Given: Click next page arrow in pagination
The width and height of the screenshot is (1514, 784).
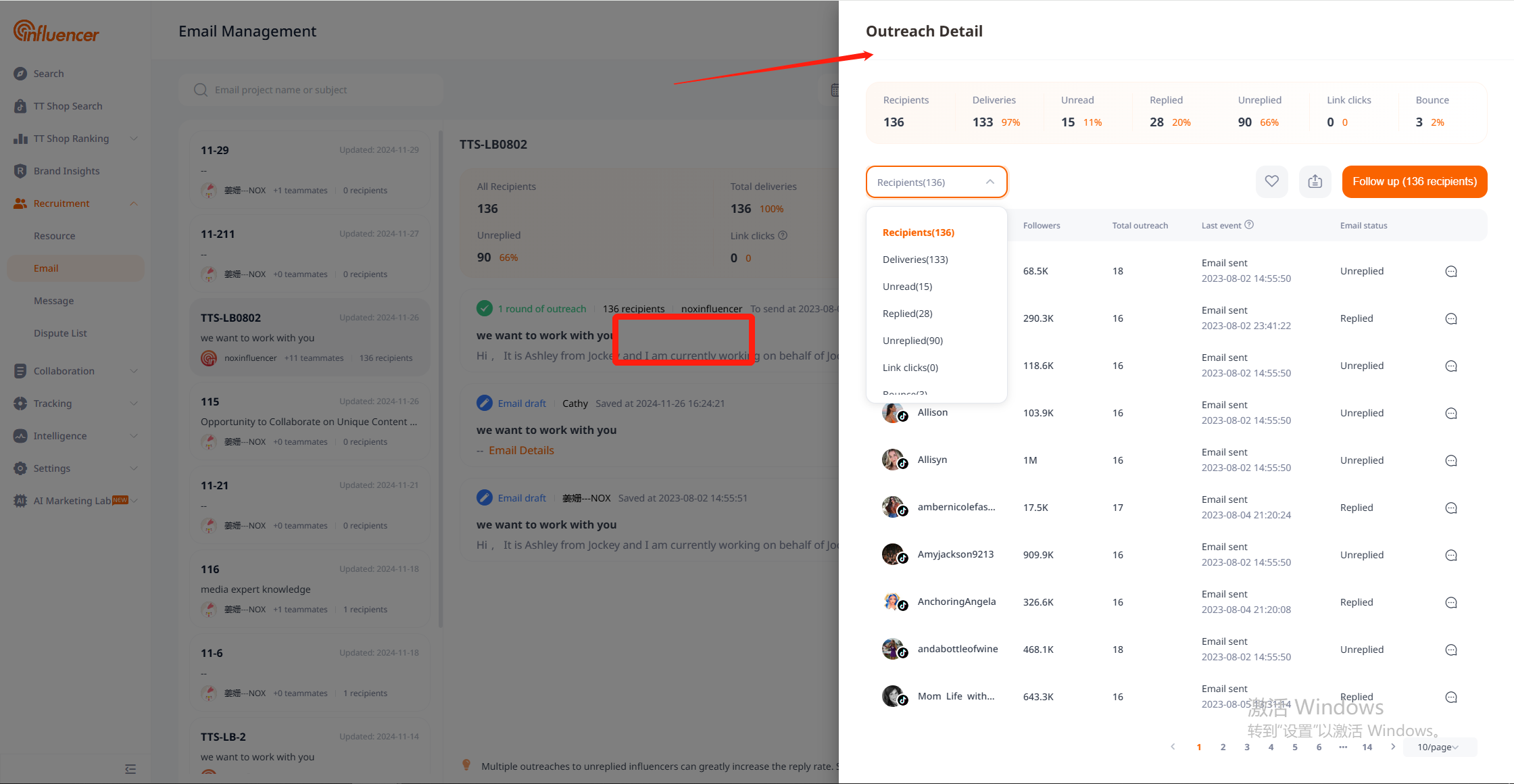Looking at the screenshot, I should tap(1392, 747).
